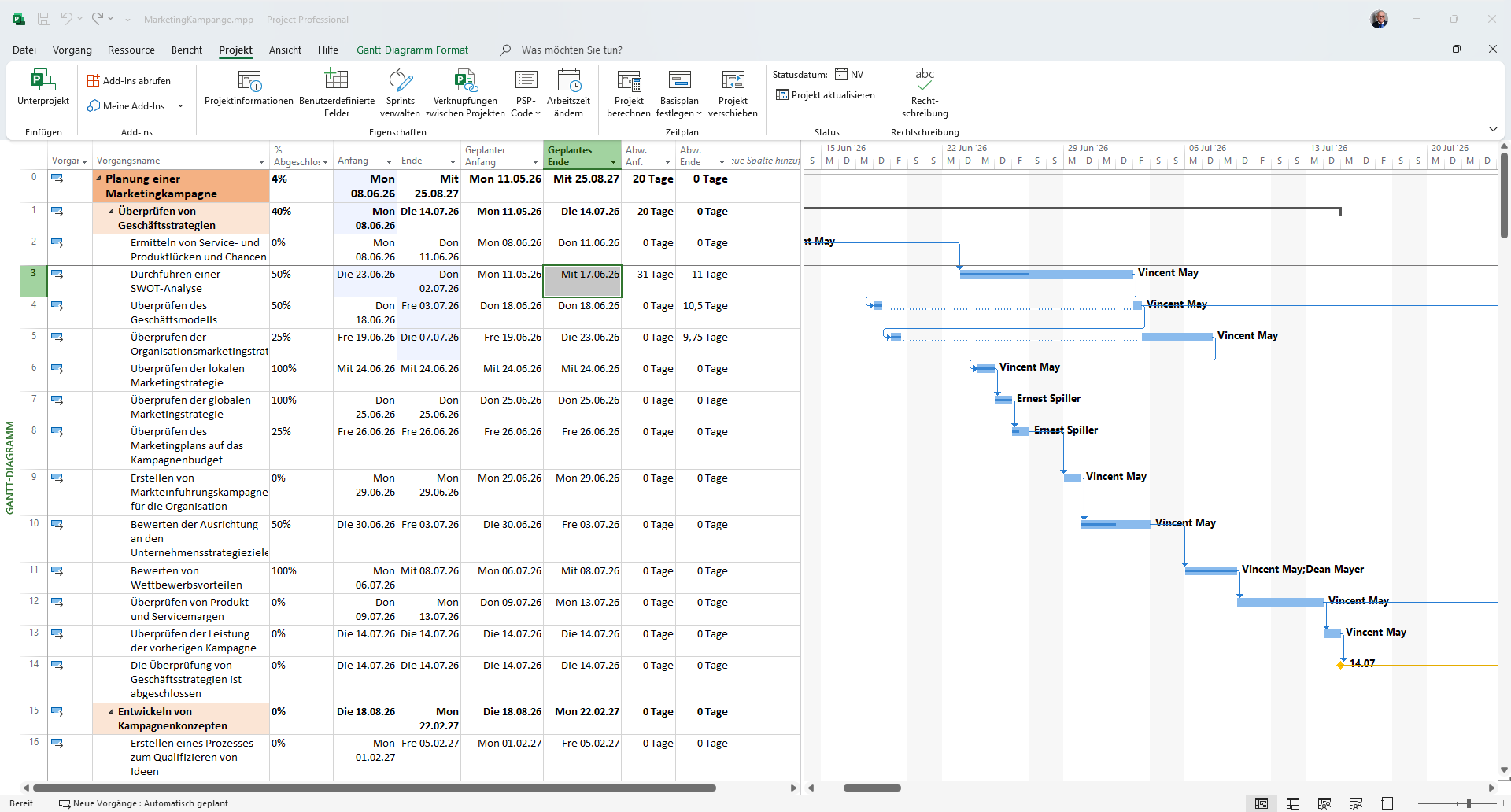Open Customize Quick Access Toolbar dropdown

128,19
